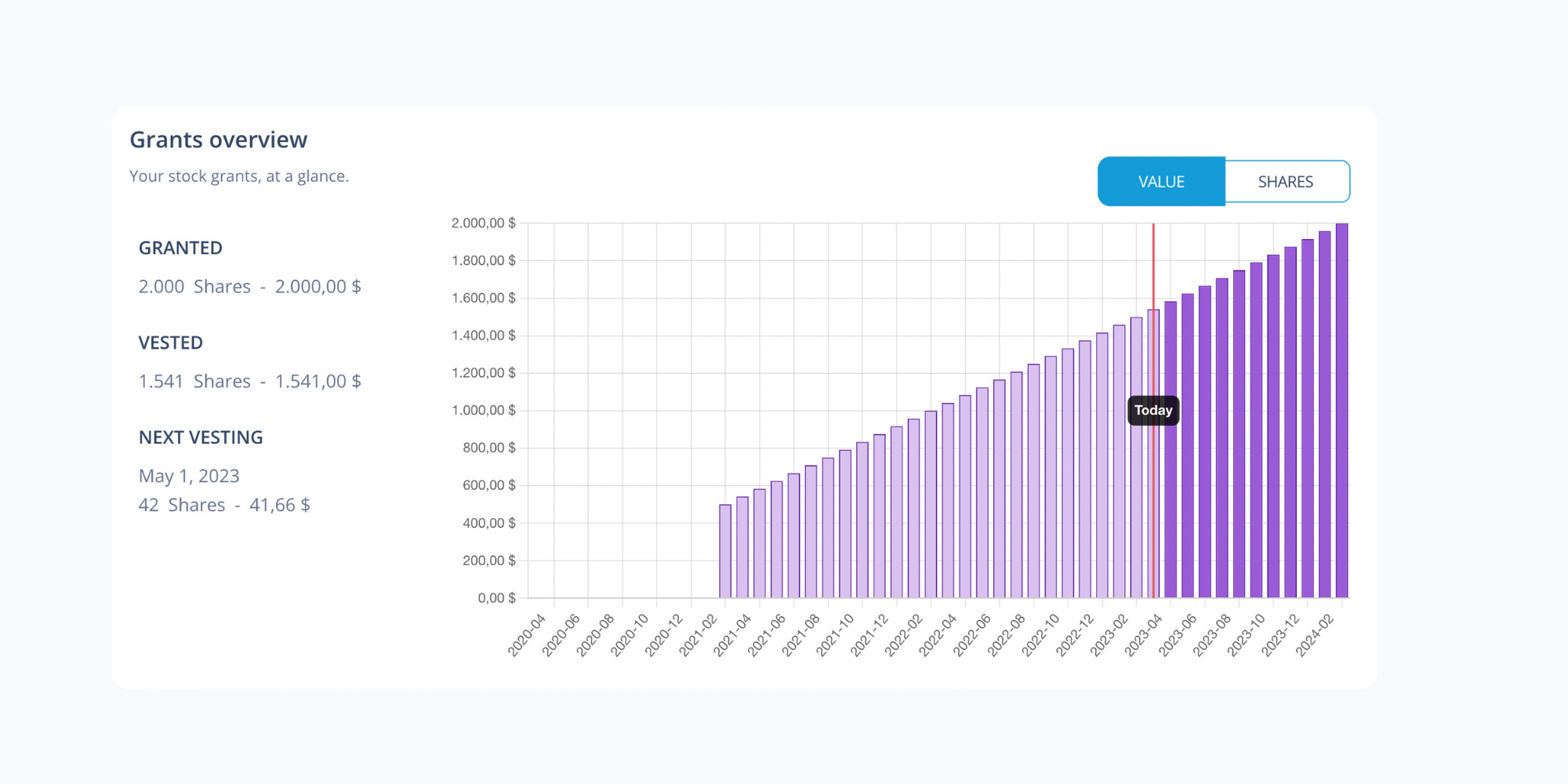The height and width of the screenshot is (784, 1568).
Task: Click the GRANTED label
Action: pos(180,248)
